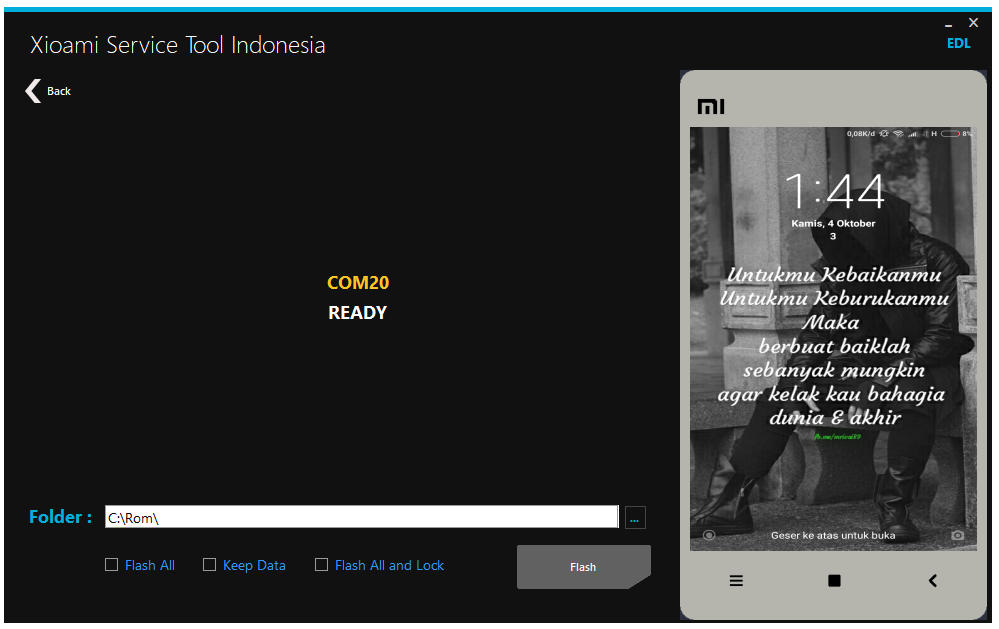
Task: Open the folder browse ellipsis button
Action: click(635, 517)
